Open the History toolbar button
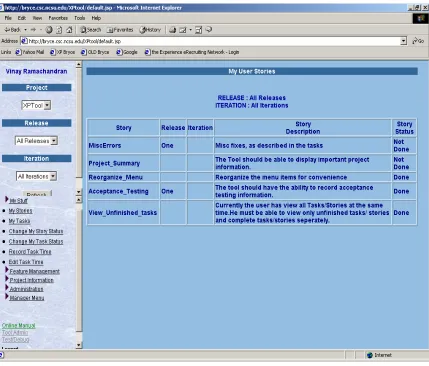The height and width of the screenshot is (366, 429). point(150,30)
